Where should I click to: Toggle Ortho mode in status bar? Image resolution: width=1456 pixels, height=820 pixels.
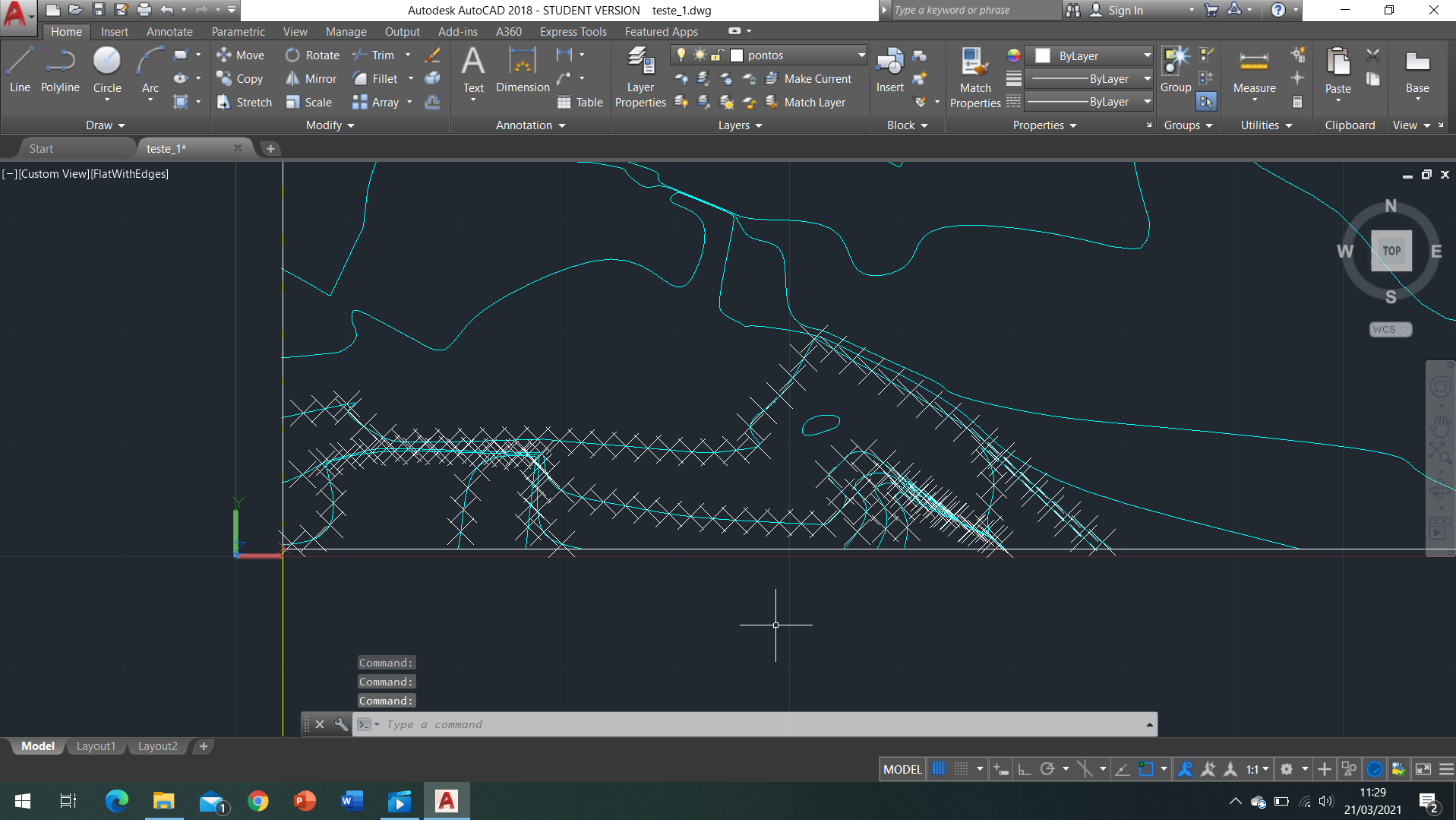pyautogui.click(x=1024, y=769)
